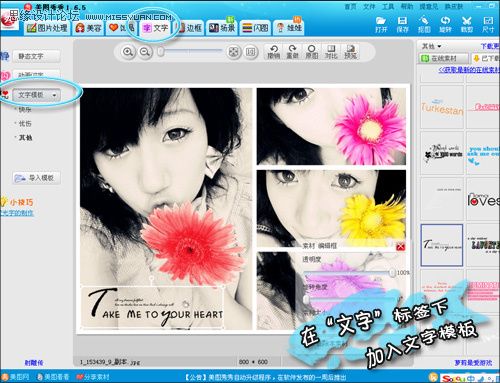Open the 边框 tab

(x=190, y=28)
